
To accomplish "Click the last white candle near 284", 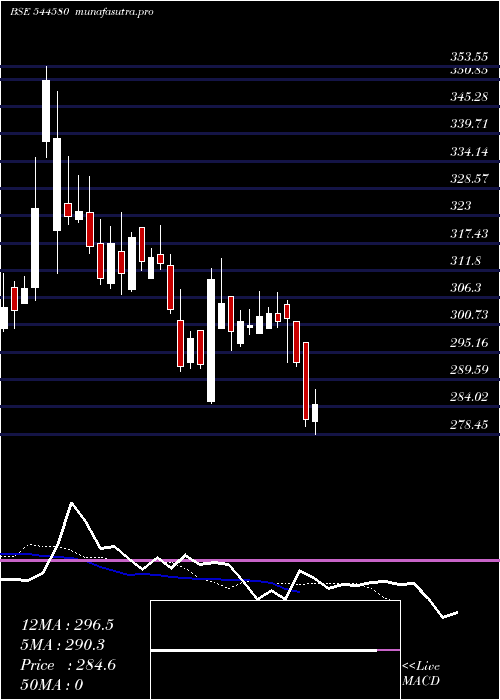I will tap(315, 412).
